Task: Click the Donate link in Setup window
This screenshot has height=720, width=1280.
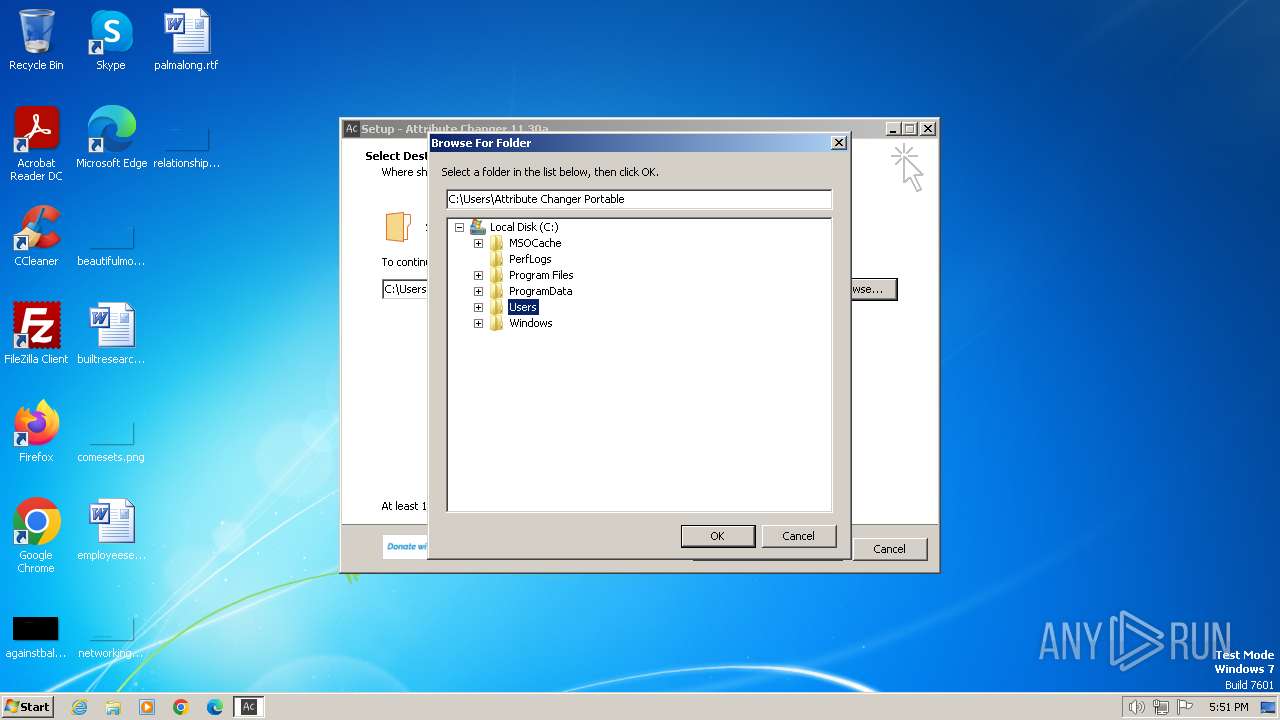Action: tap(407, 546)
